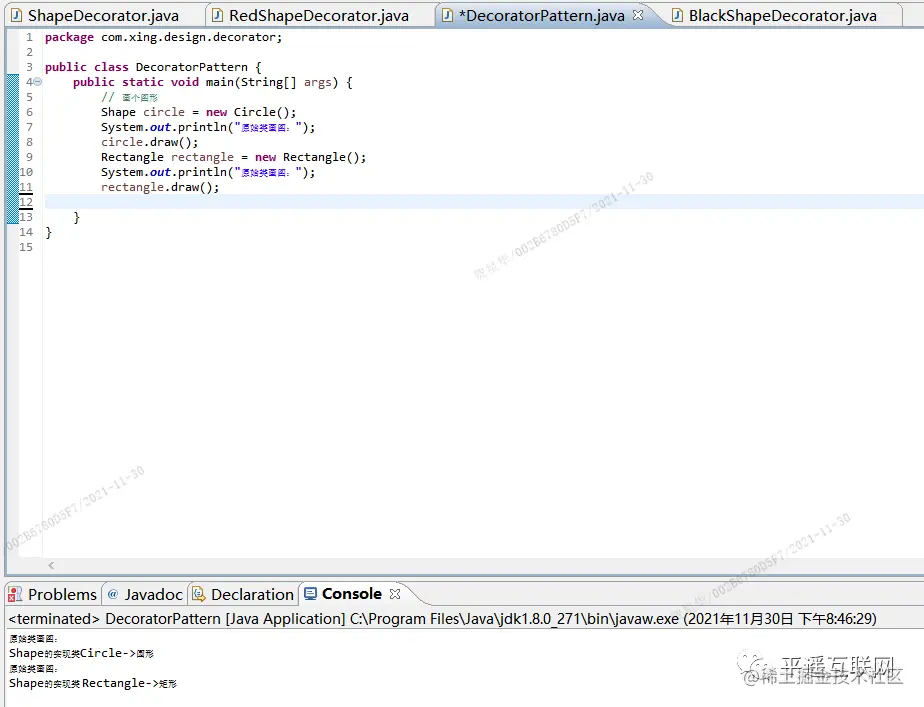This screenshot has height=707, width=924.
Task: Click the console output line containing Circle
Action: point(81,653)
